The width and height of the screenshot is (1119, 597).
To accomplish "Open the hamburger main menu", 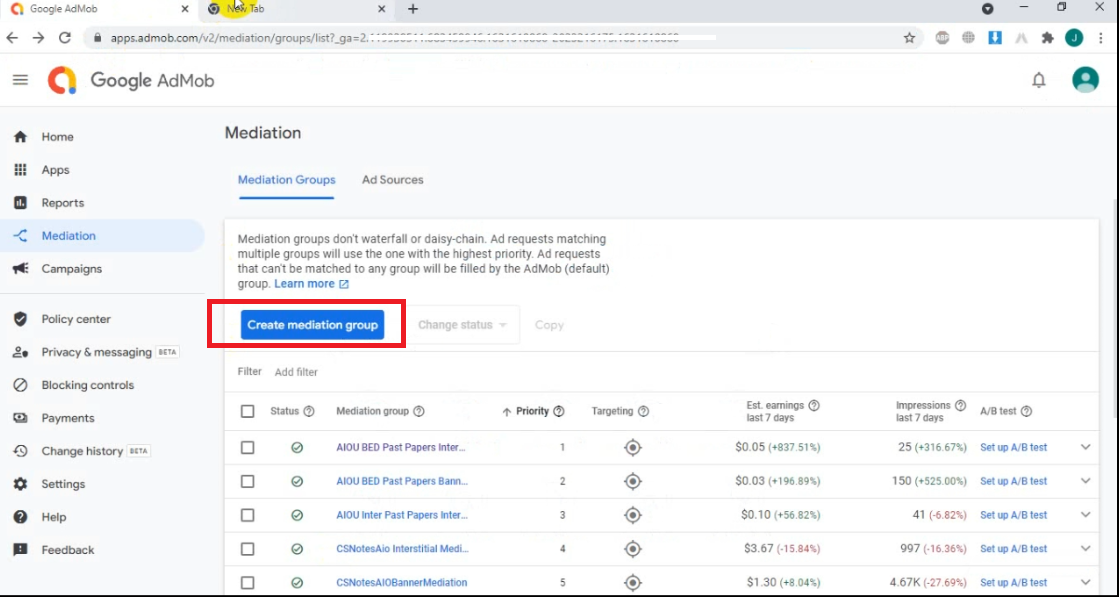I will tap(20, 80).
